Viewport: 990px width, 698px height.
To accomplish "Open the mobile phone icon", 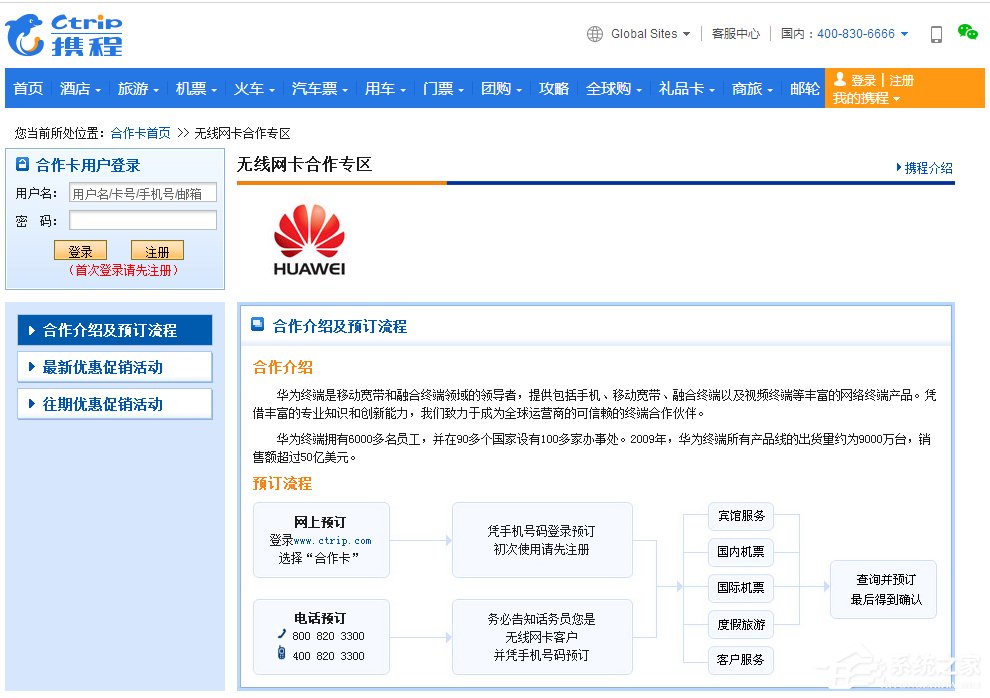I will click(x=936, y=34).
